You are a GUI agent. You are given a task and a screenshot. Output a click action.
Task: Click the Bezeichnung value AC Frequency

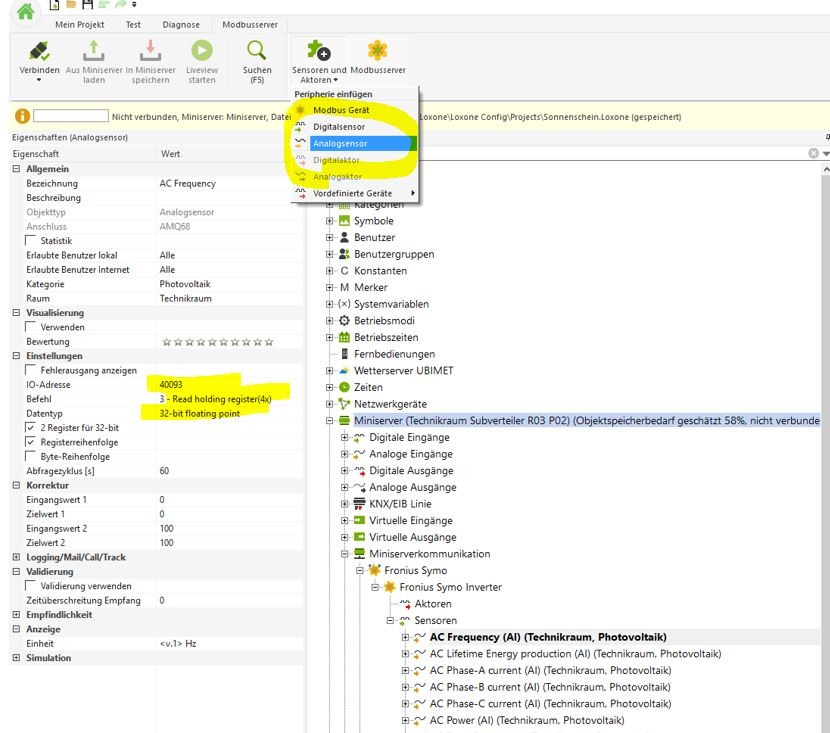tap(187, 184)
